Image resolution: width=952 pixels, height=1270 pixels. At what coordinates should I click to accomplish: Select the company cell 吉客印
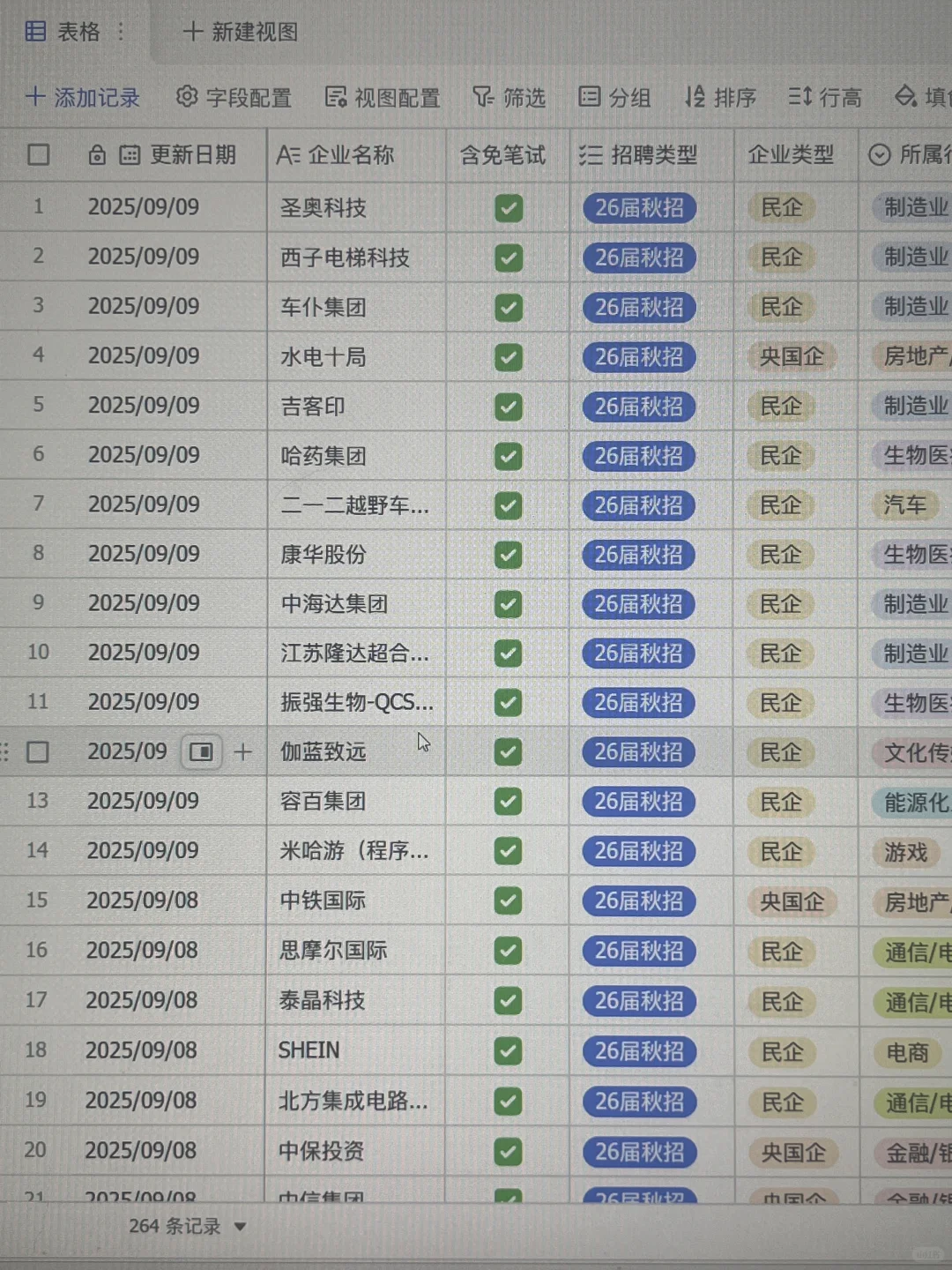point(356,406)
